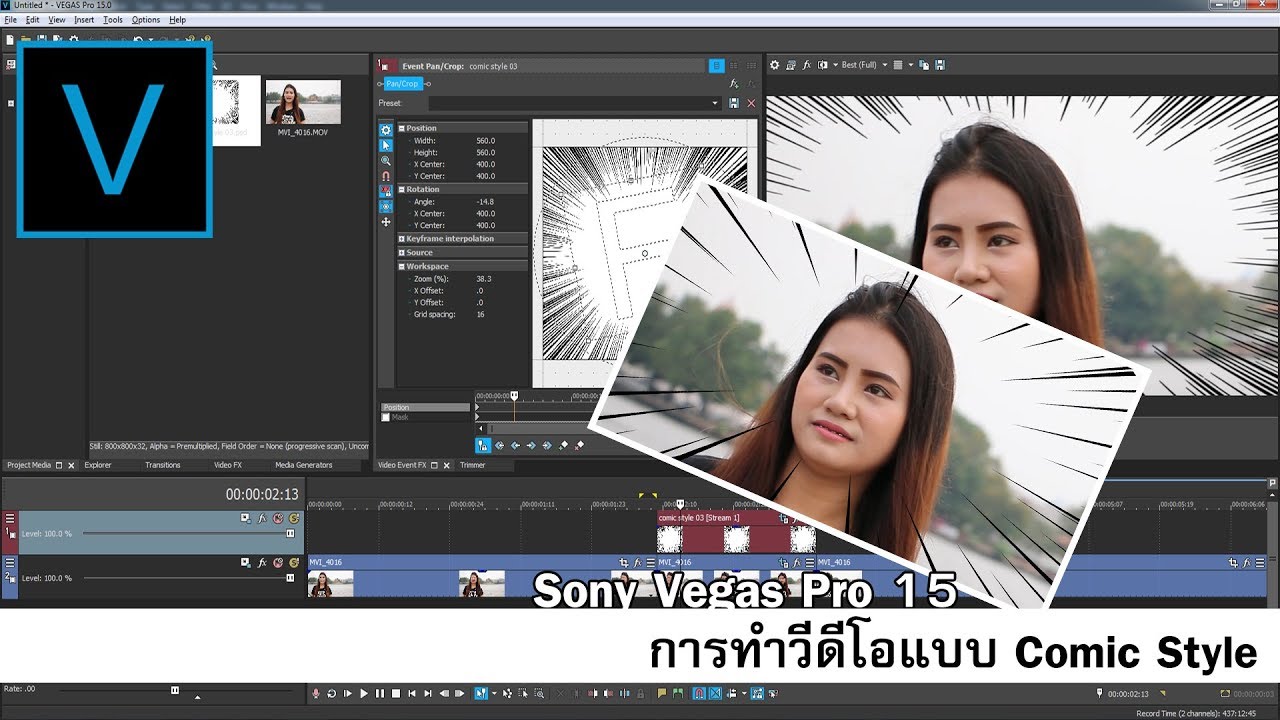Click the Play button in transport bar

364,693
